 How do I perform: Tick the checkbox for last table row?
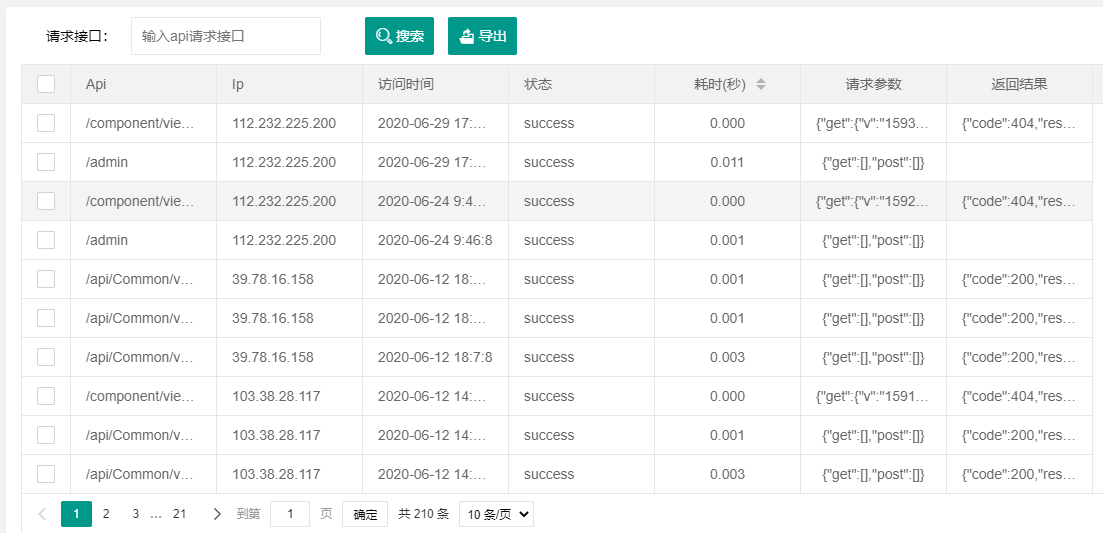pos(46,474)
